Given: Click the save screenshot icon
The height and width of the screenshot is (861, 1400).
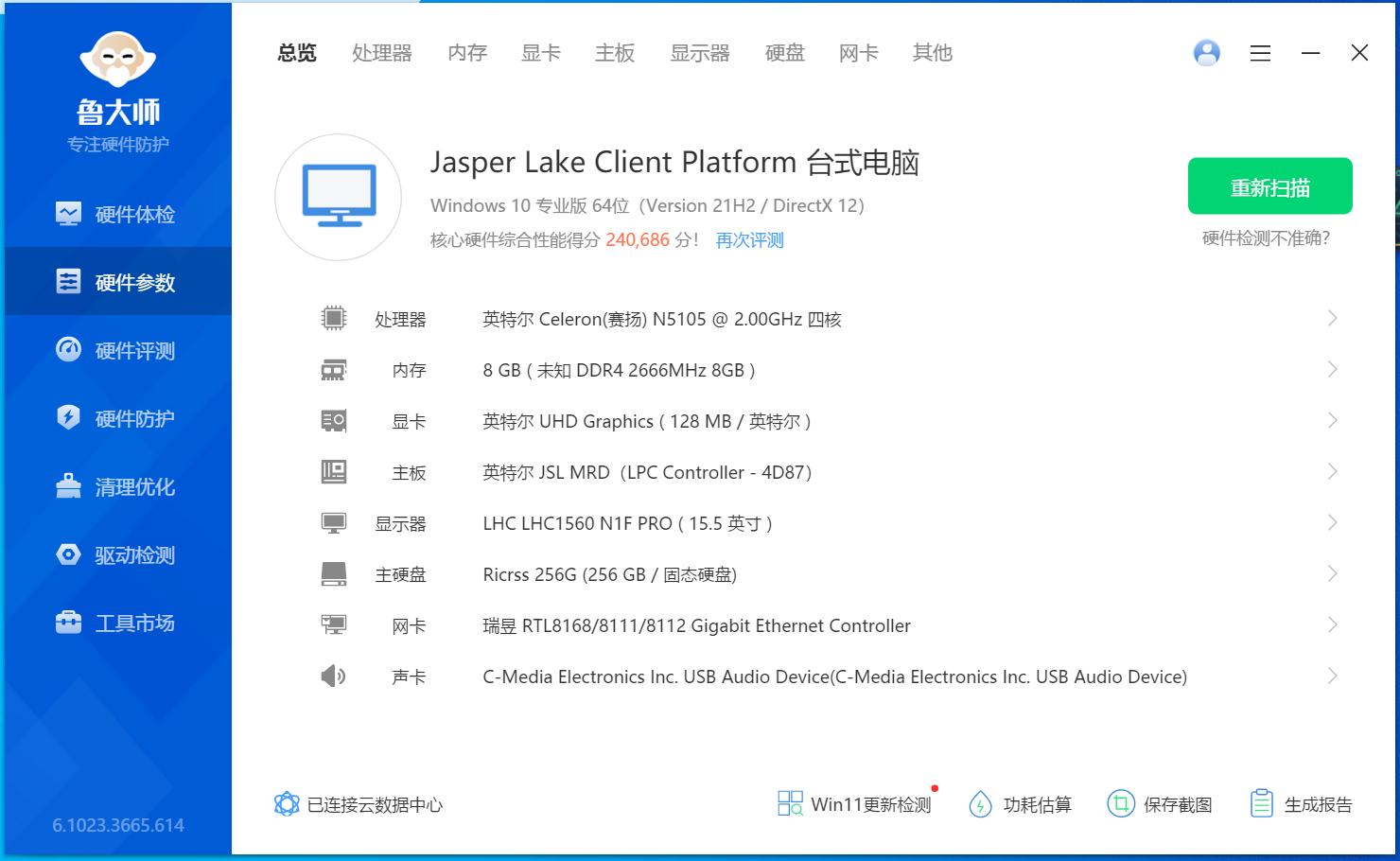Looking at the screenshot, I should 1121,804.
